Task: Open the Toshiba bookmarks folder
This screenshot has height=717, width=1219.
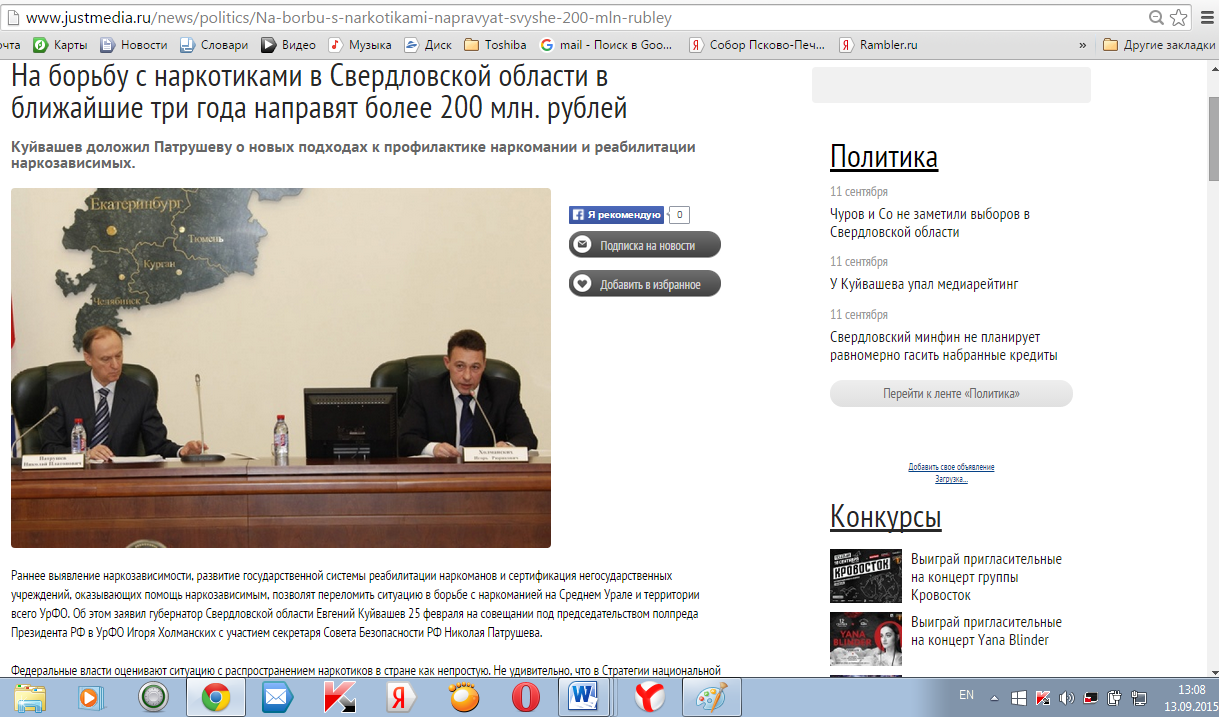Action: [496, 45]
